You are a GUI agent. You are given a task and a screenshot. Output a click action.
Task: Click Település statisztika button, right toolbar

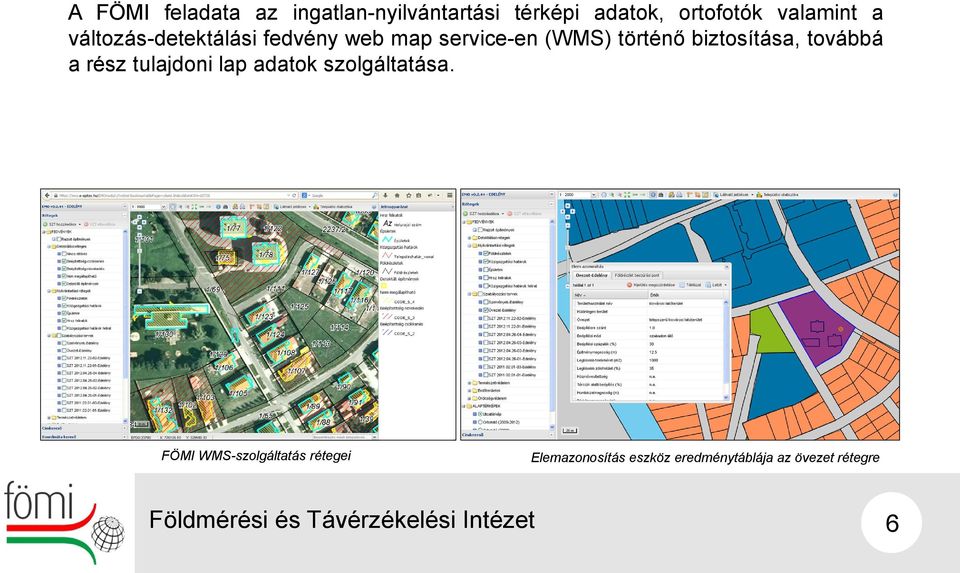tap(778, 195)
